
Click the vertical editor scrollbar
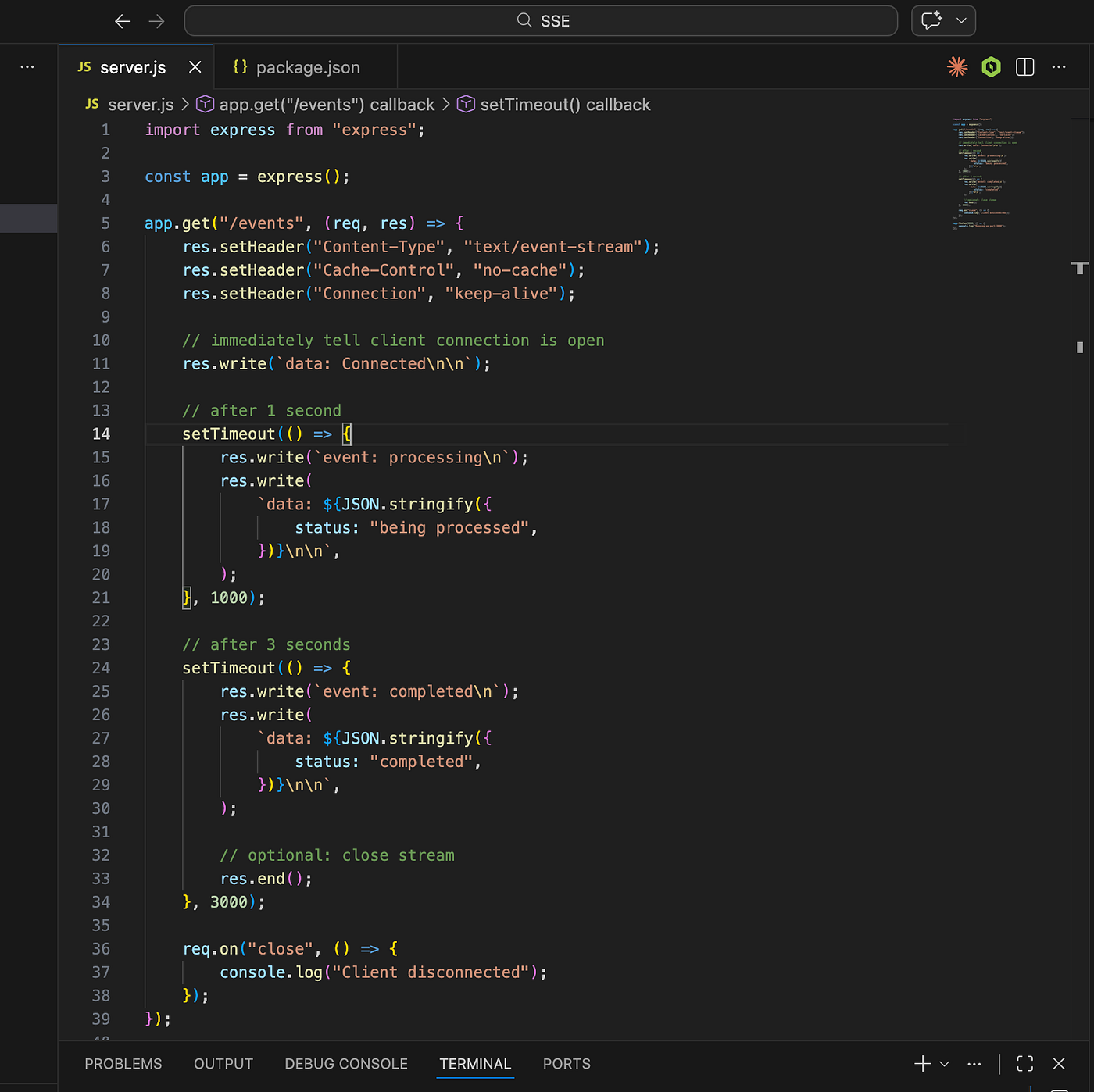pos(1080,578)
